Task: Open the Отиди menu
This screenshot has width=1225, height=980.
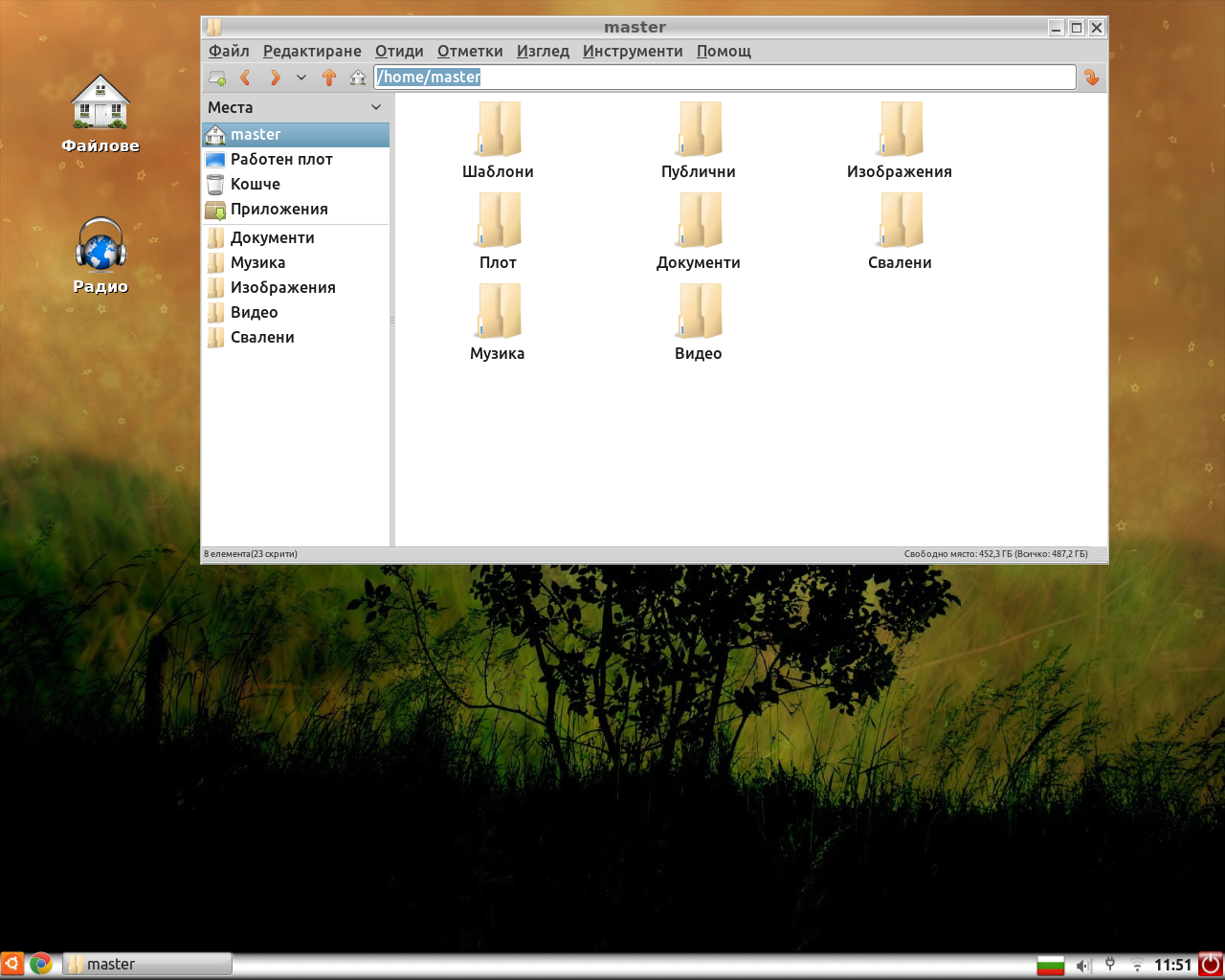Action: point(399,52)
